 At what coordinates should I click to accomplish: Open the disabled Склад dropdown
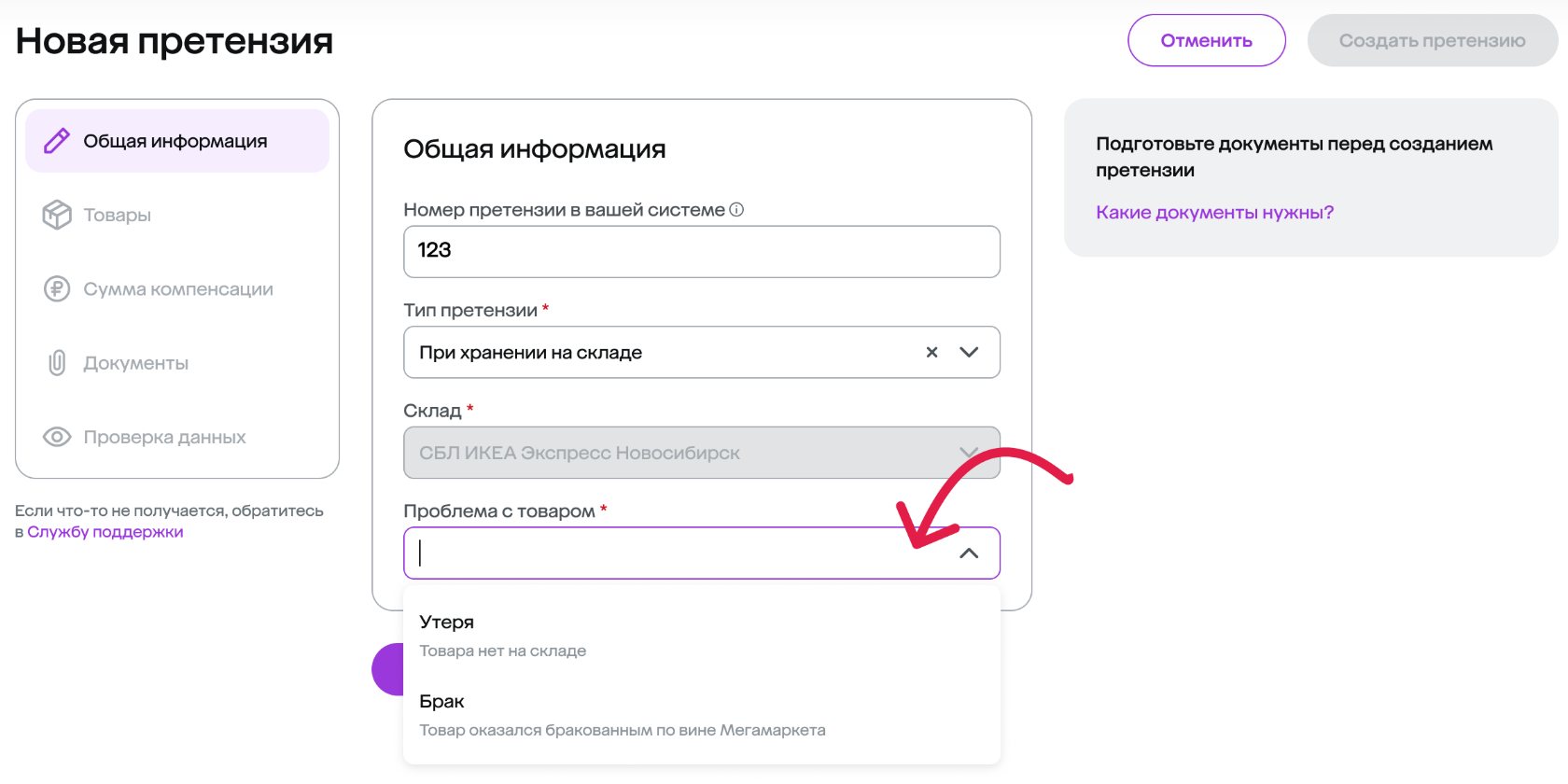tap(702, 453)
